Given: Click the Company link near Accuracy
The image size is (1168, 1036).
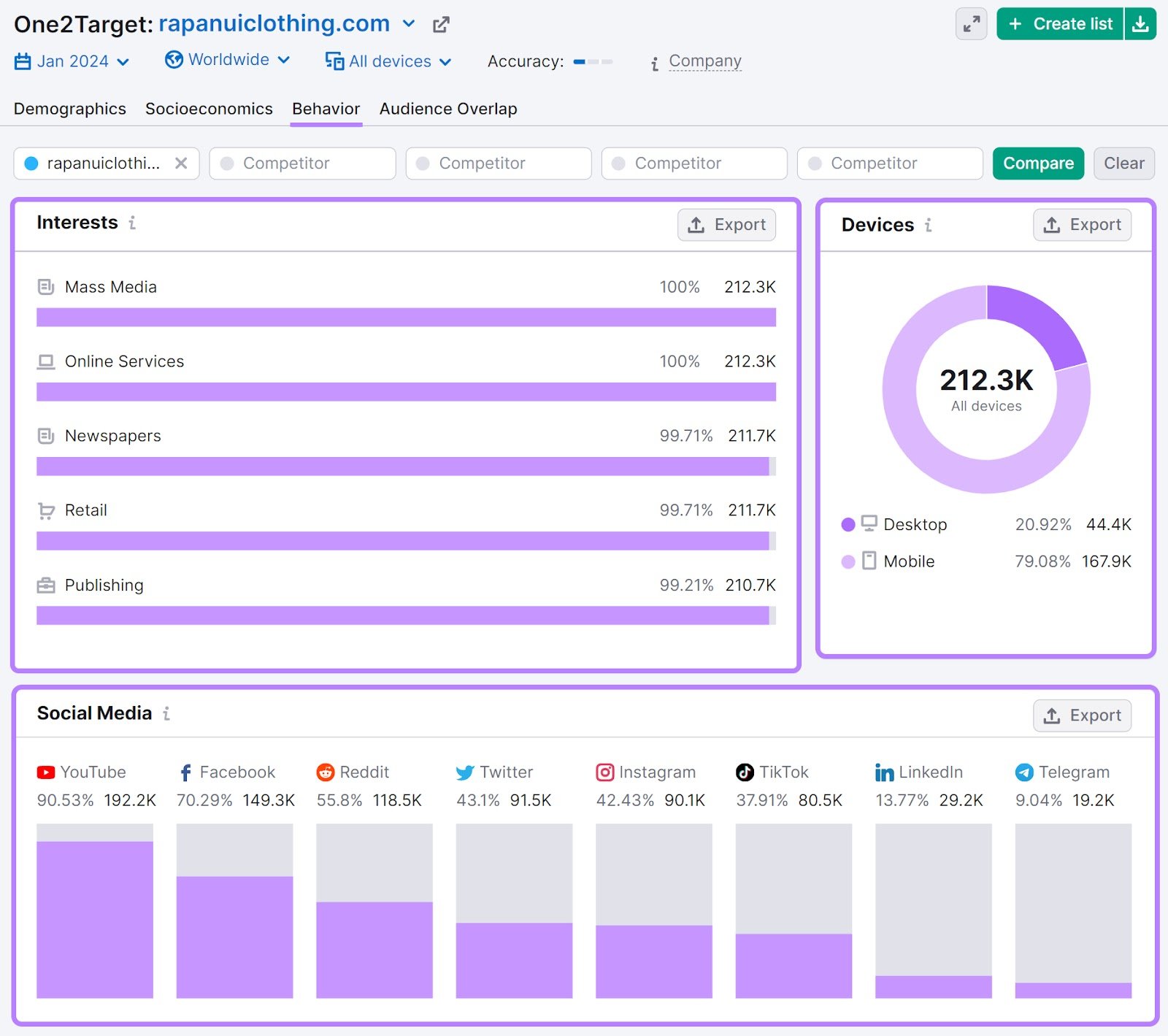Looking at the screenshot, I should [704, 61].
